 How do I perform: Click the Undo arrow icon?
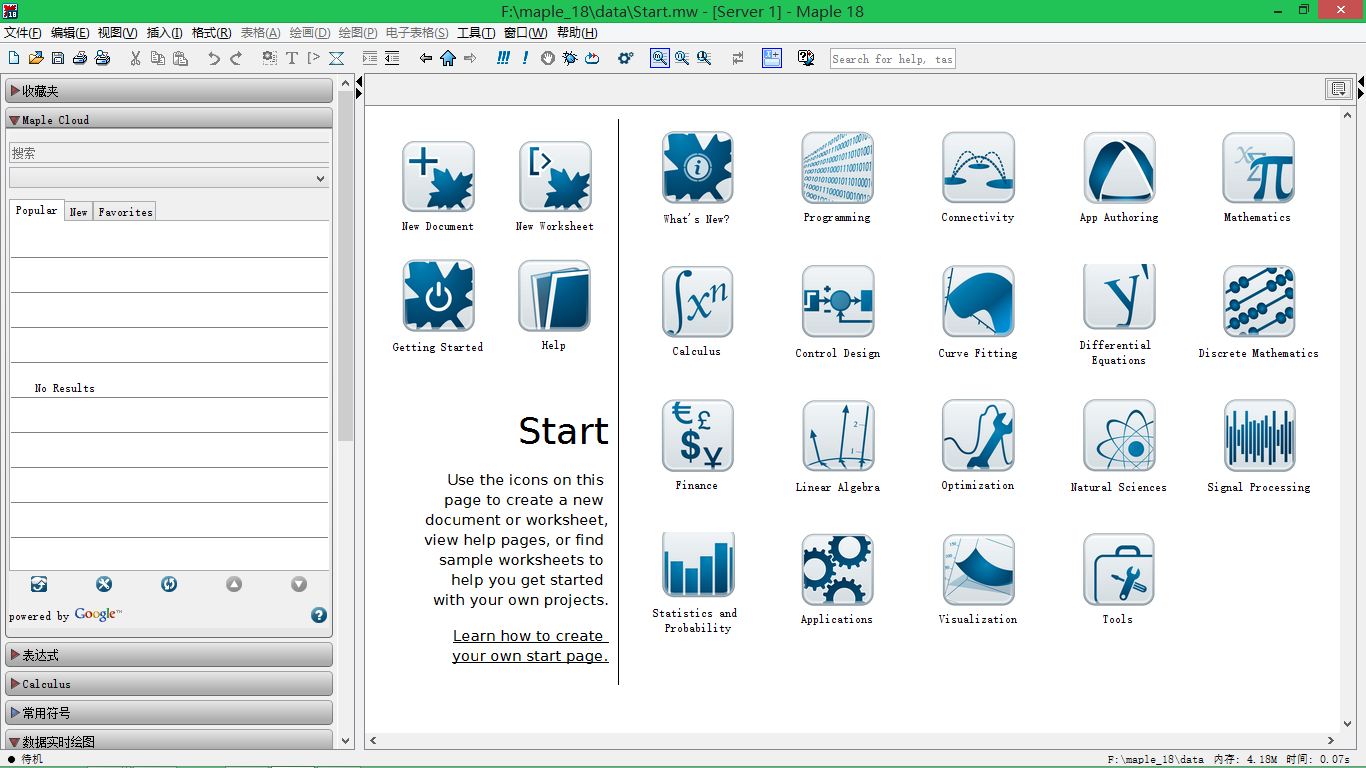coord(214,59)
